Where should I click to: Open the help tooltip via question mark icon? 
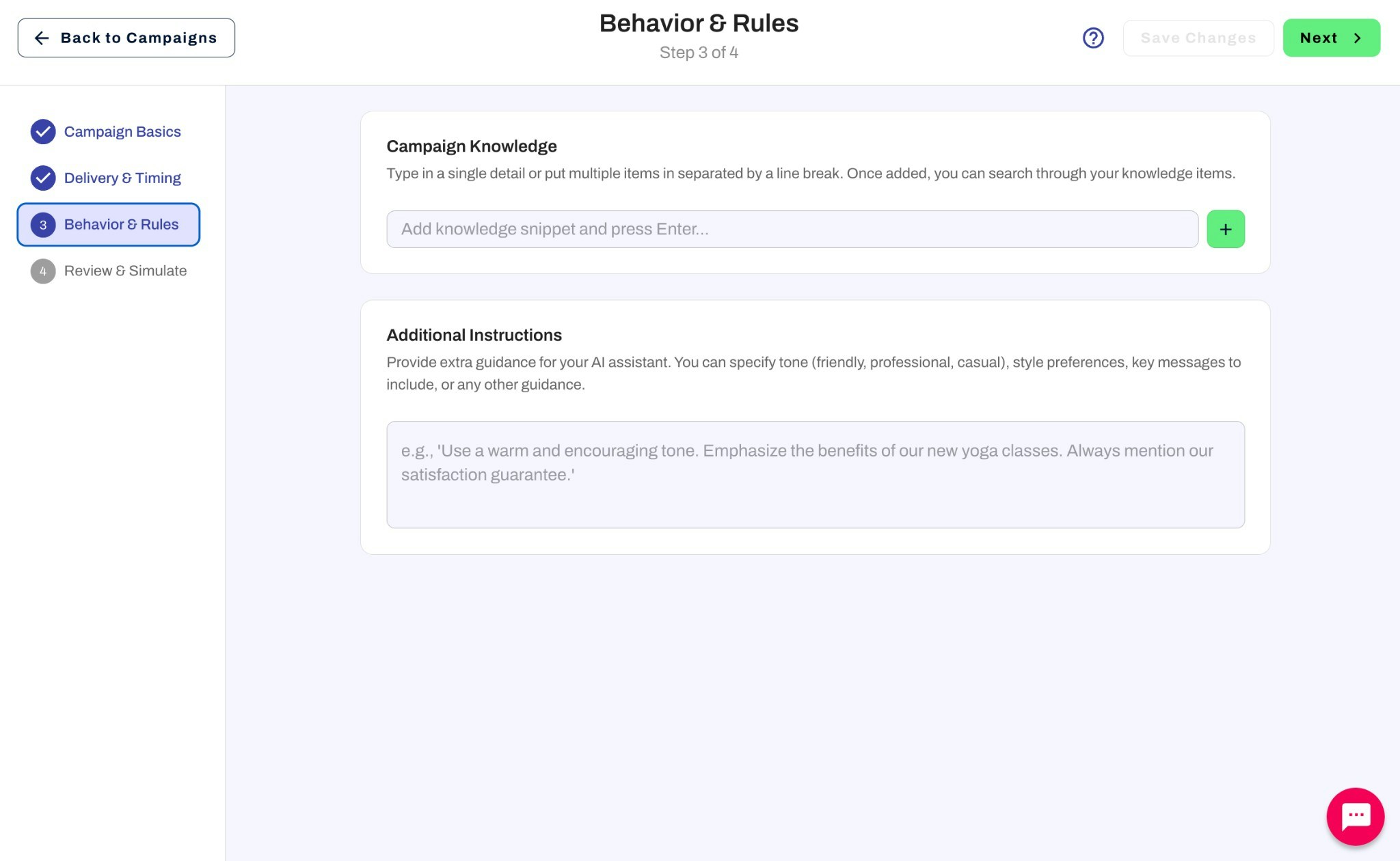1092,38
